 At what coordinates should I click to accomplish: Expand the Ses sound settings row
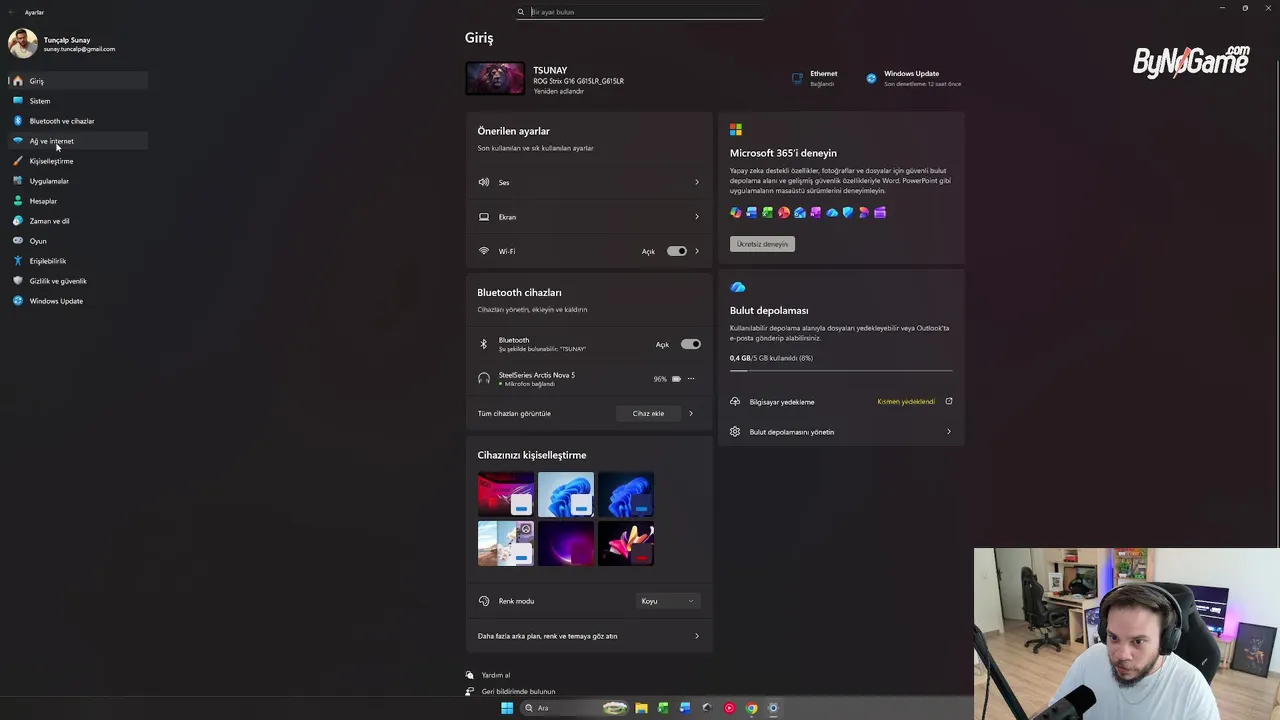point(589,182)
